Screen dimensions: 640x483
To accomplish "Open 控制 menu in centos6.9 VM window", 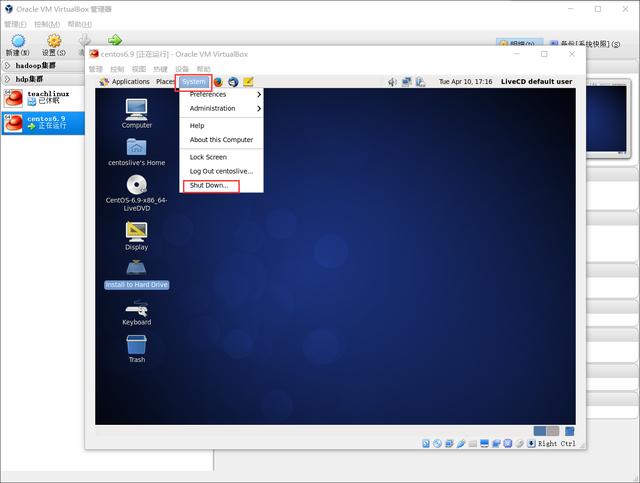I will point(117,69).
